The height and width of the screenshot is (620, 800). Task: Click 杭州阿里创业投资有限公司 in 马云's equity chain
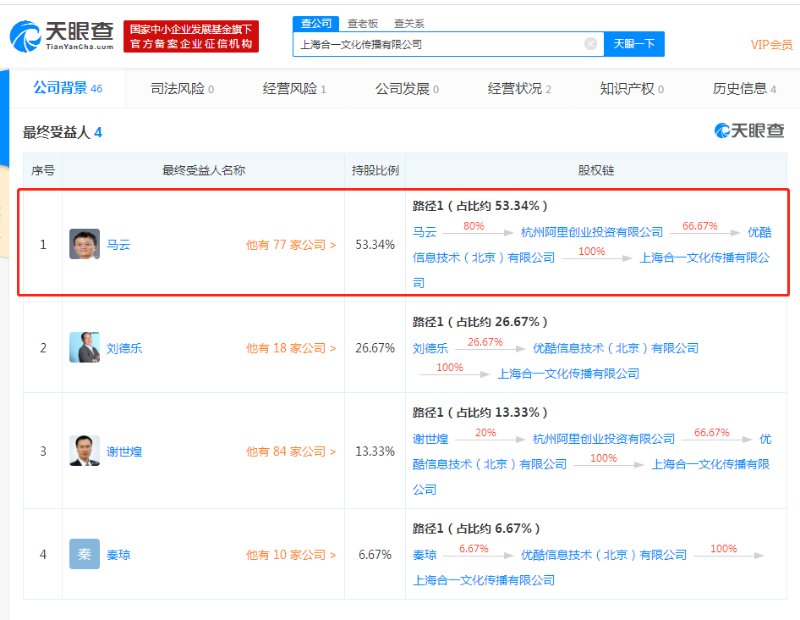point(592,232)
